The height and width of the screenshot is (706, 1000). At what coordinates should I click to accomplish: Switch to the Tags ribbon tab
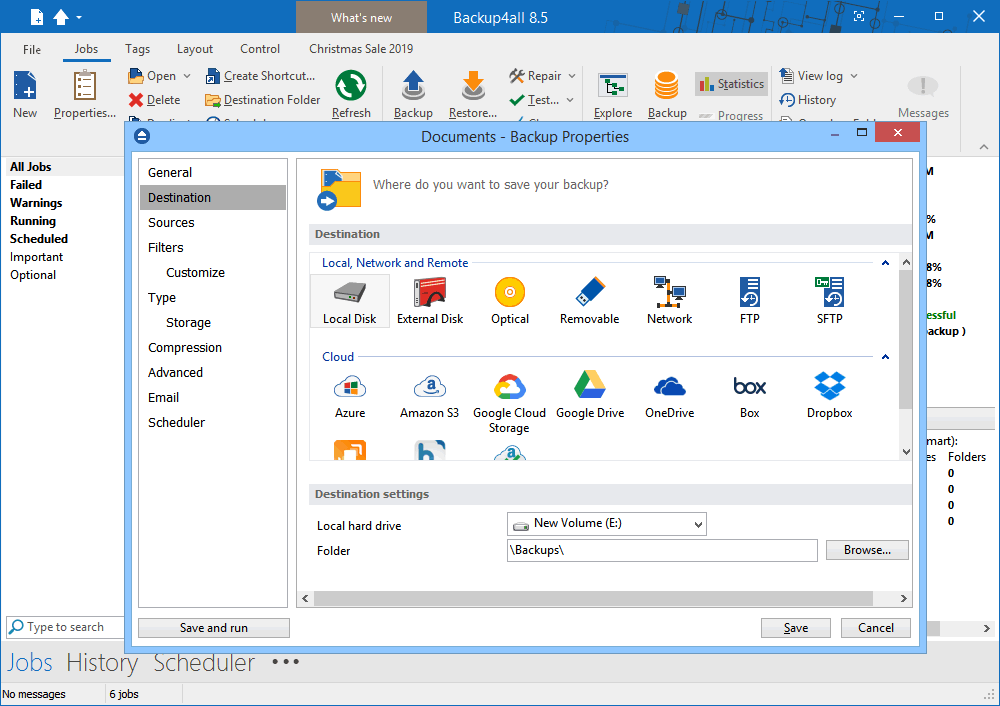point(137,49)
